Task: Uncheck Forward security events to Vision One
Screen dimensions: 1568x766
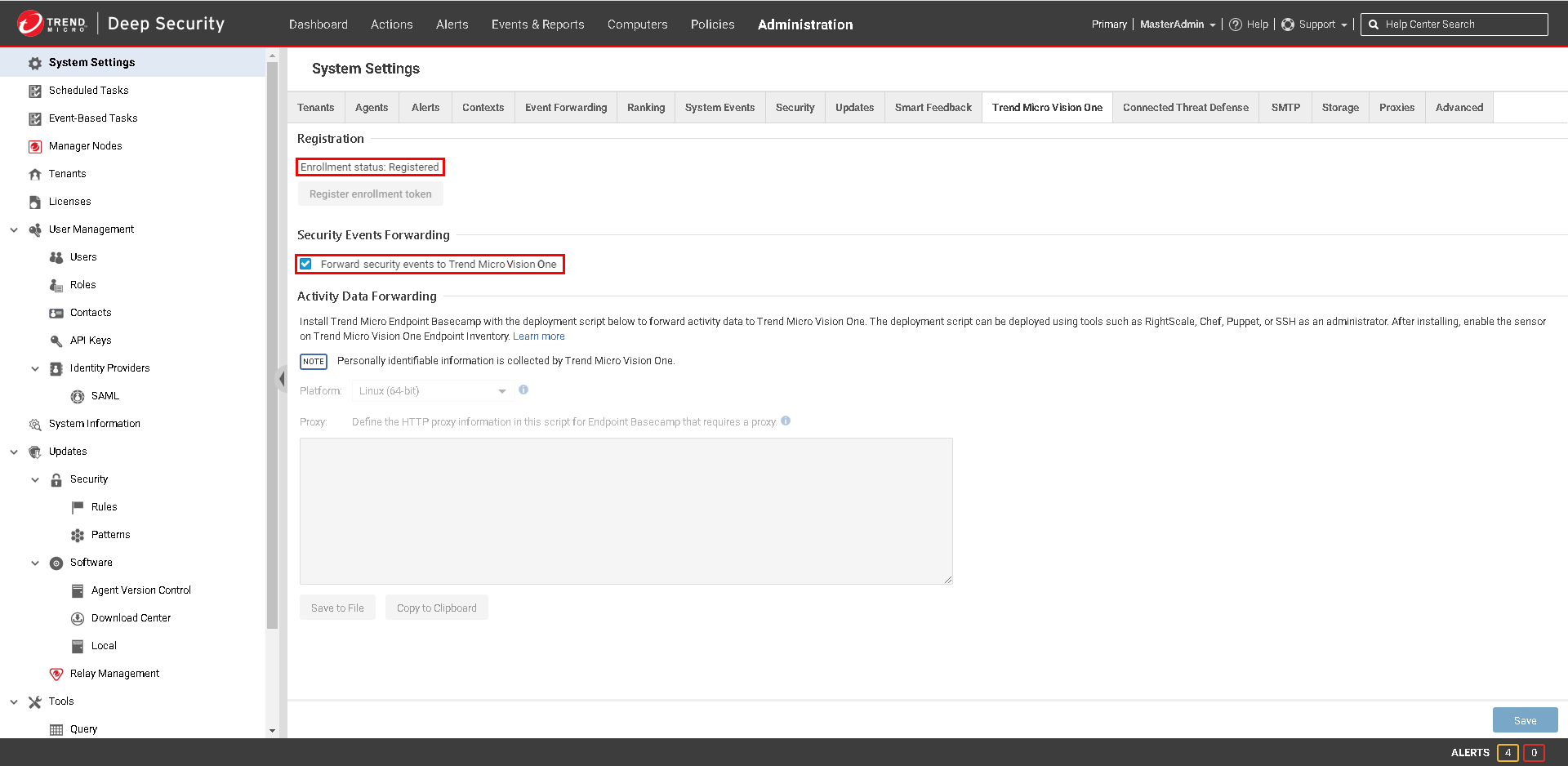Action: click(x=306, y=264)
